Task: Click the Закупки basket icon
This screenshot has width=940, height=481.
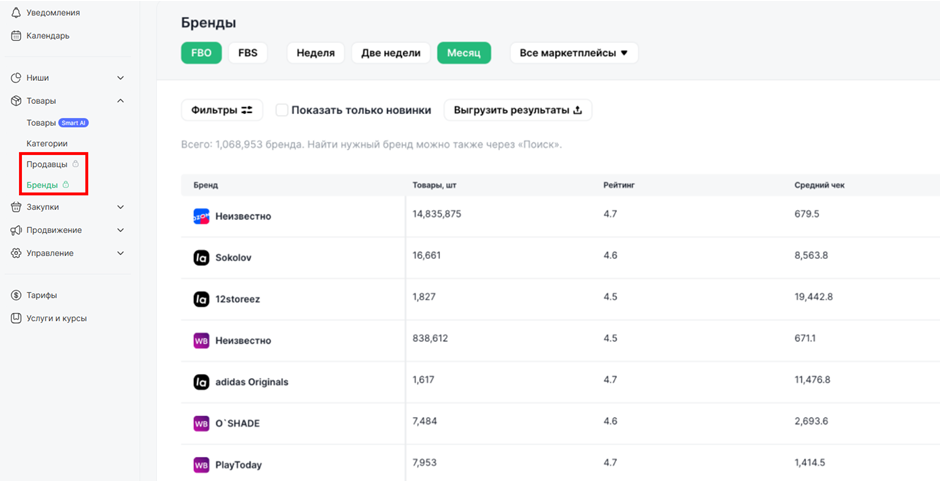Action: coord(16,207)
